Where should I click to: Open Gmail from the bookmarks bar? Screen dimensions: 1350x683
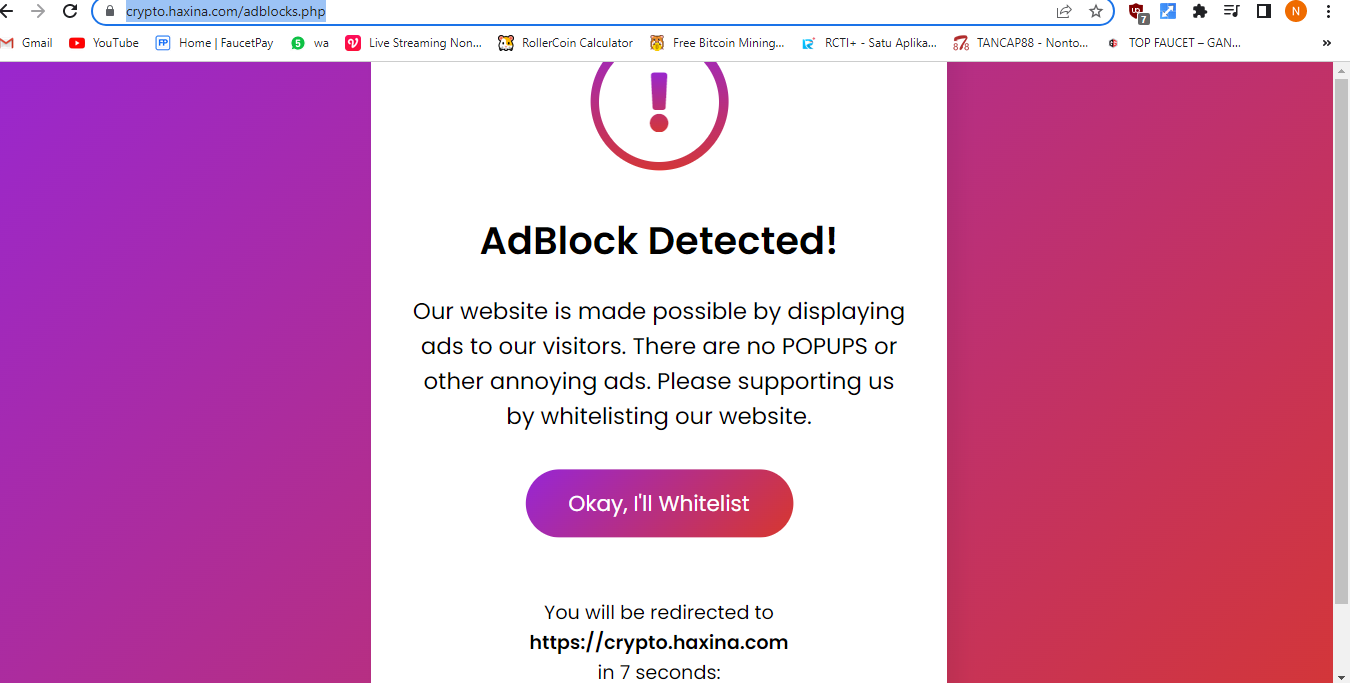click(27, 43)
